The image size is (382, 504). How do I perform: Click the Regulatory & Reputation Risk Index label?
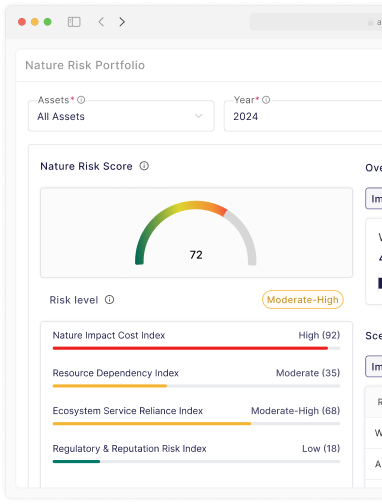click(x=130, y=449)
